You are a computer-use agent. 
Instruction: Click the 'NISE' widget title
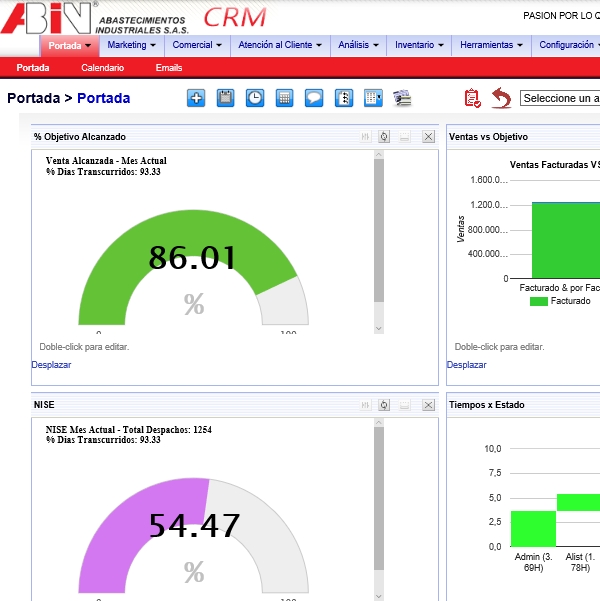click(x=44, y=405)
